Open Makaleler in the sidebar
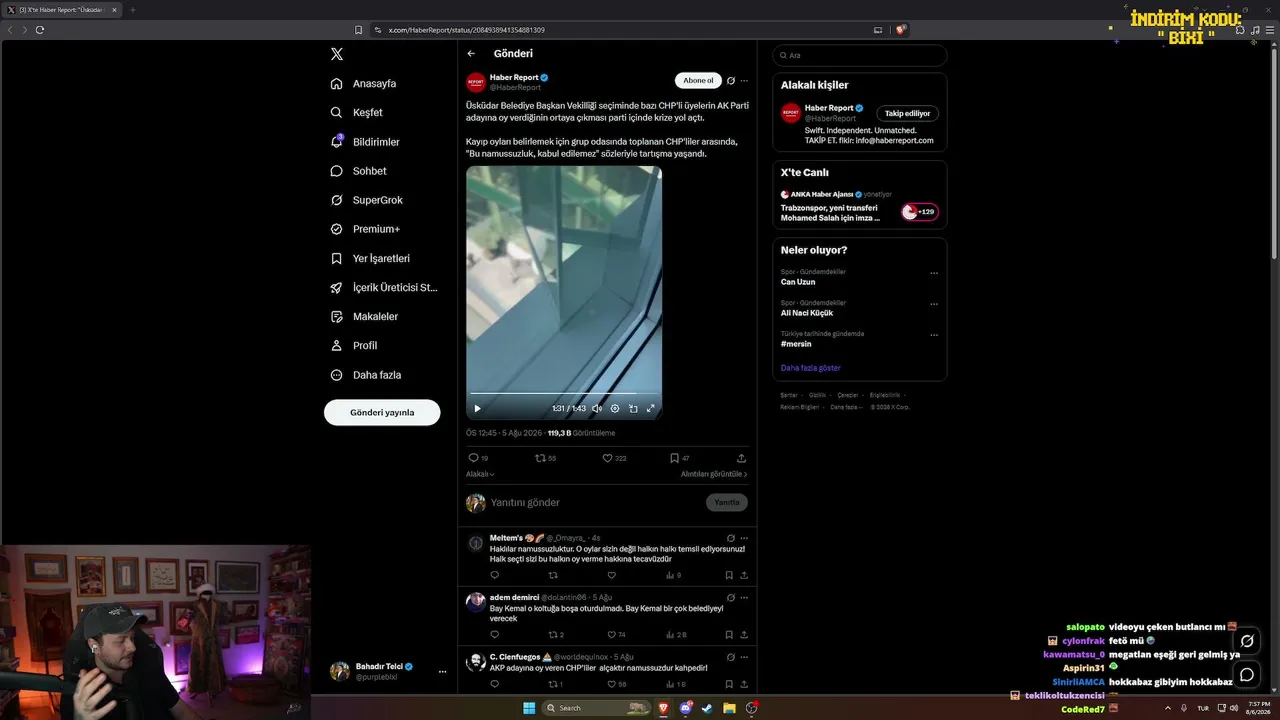1280x720 pixels. (x=365, y=316)
